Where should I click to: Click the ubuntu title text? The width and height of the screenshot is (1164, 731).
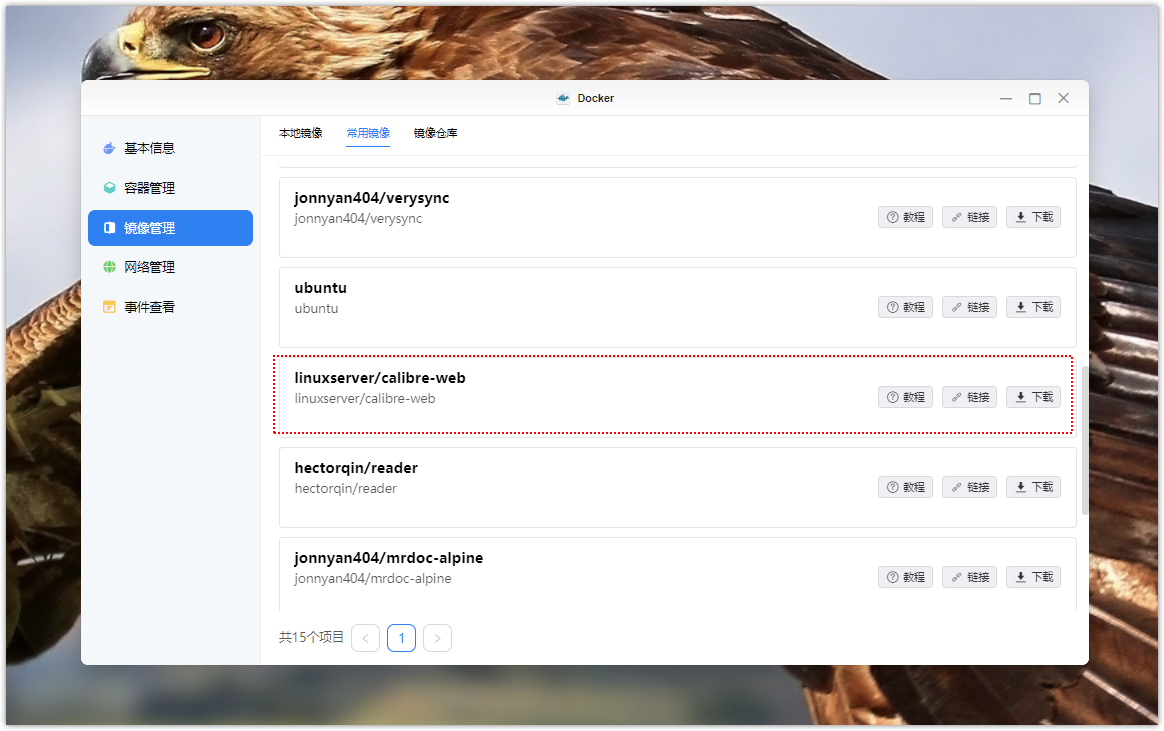[x=321, y=288]
